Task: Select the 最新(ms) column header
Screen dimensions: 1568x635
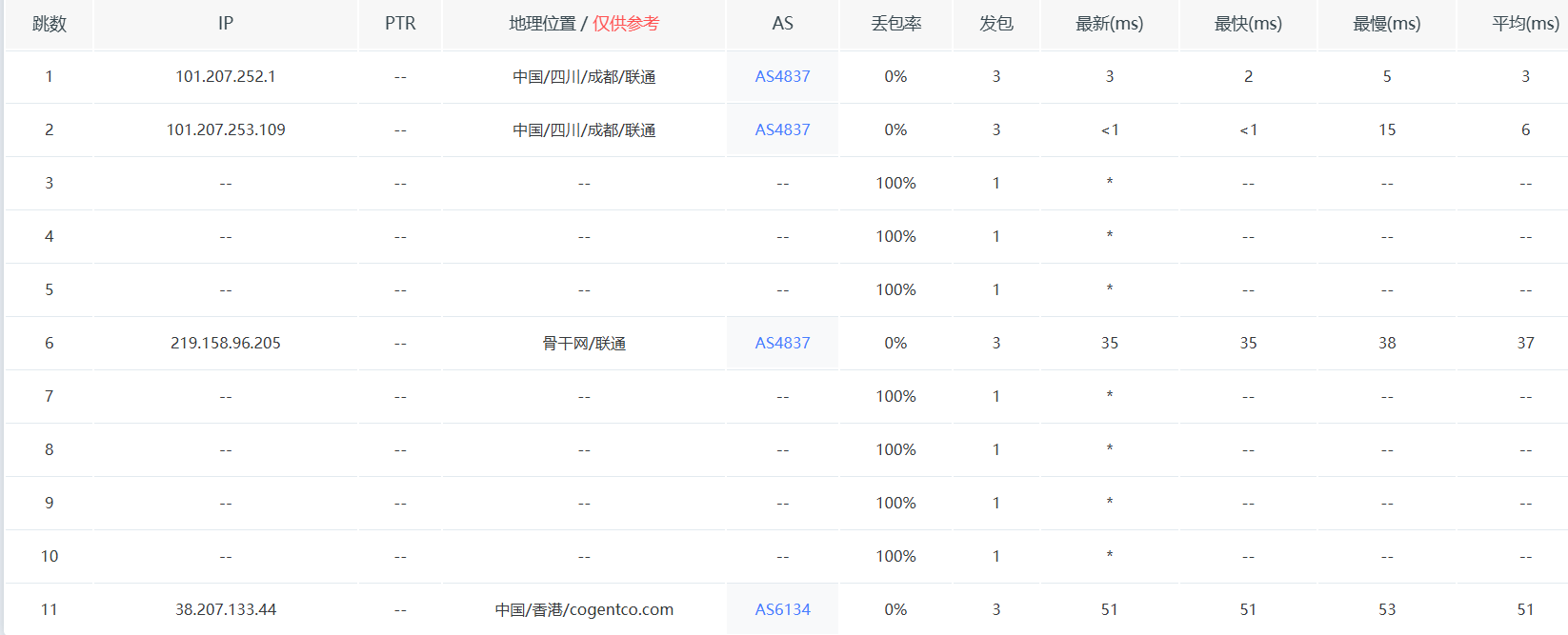Action: point(1109,24)
